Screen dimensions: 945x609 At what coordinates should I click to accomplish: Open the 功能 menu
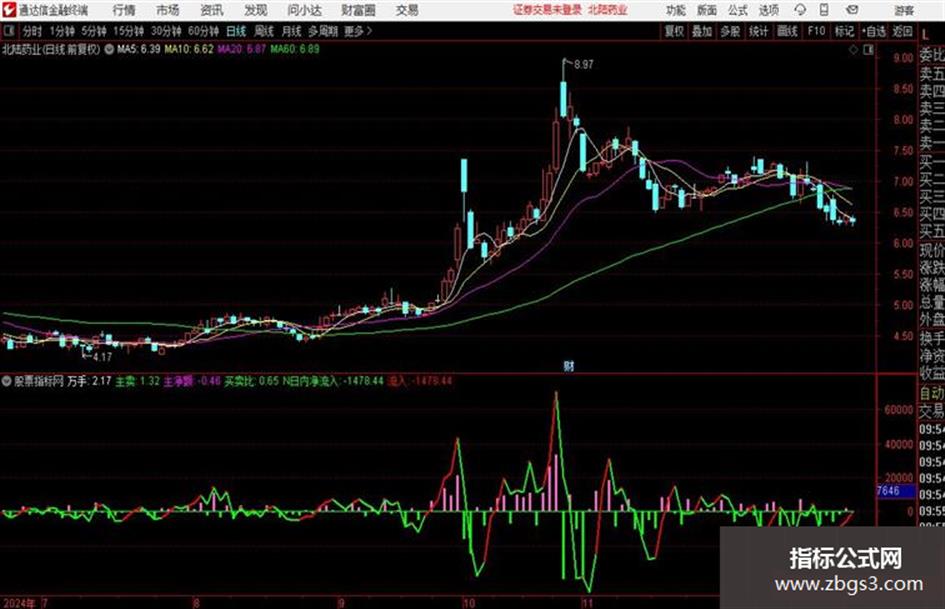pyautogui.click(x=676, y=10)
